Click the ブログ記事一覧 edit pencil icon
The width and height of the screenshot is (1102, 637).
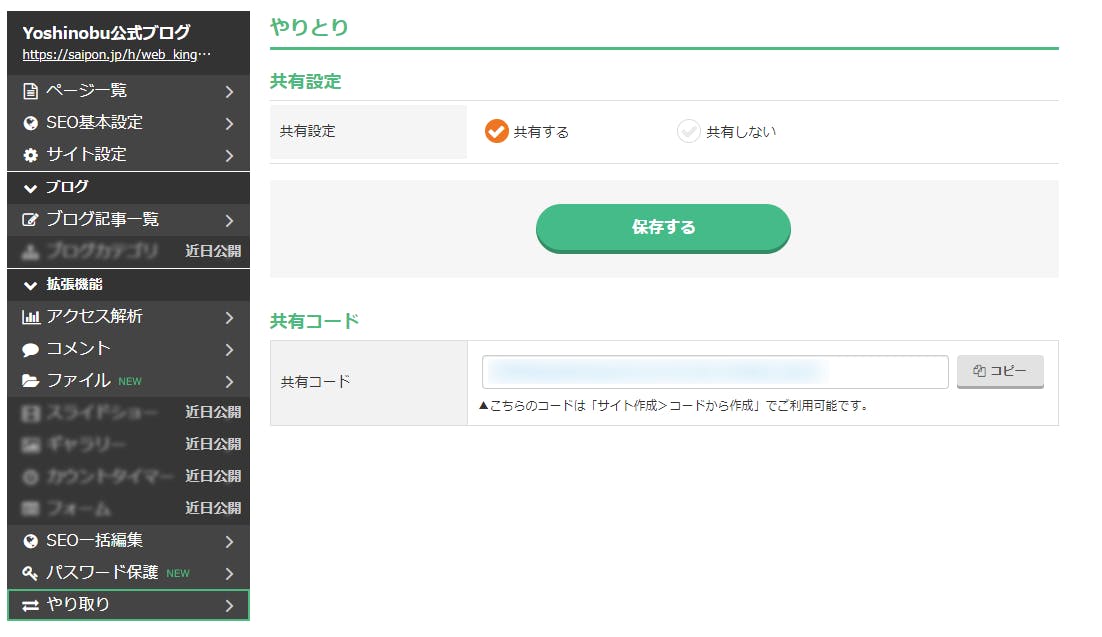30,220
